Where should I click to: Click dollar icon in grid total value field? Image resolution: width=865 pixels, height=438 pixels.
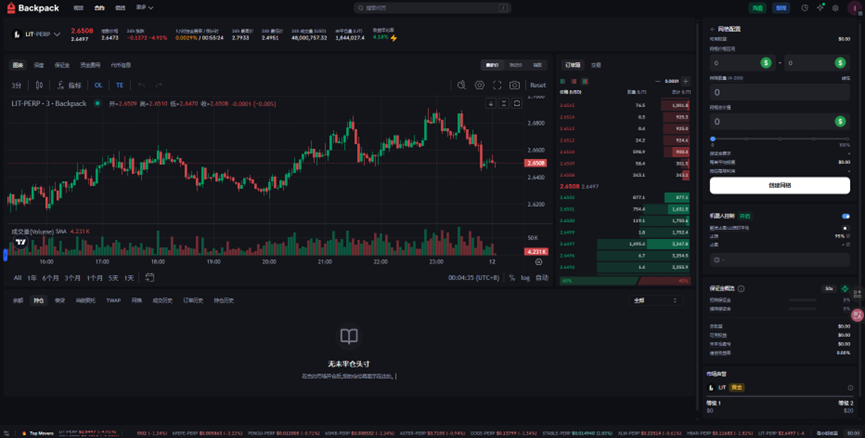840,121
